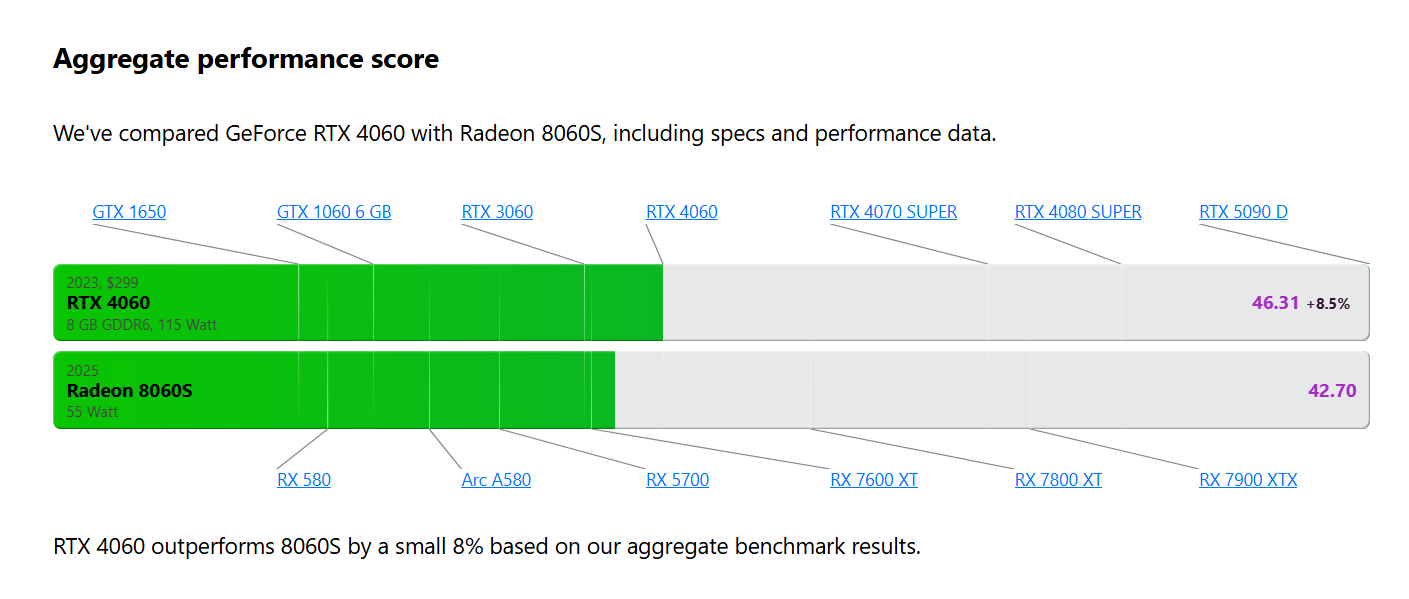Click the GTX 1060 6 GB link

[334, 212]
